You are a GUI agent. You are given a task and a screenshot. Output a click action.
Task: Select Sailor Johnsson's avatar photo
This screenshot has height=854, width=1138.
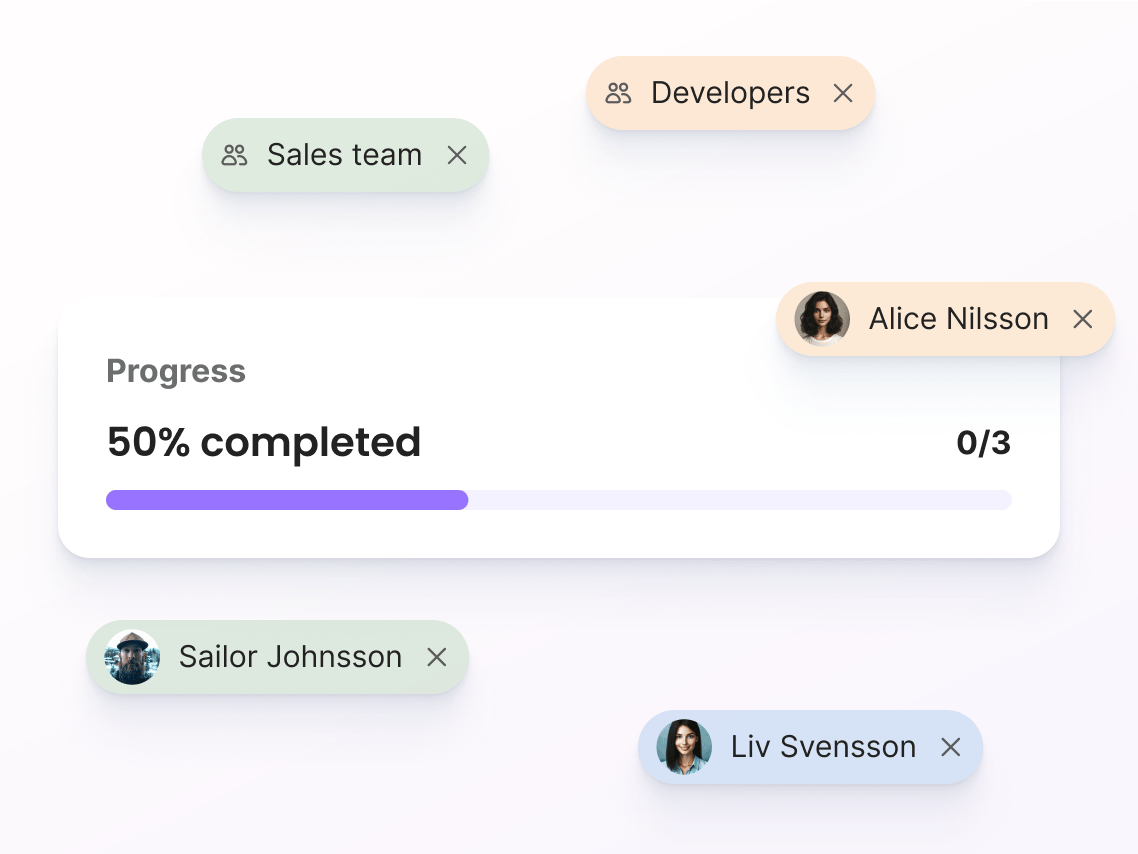point(132,657)
